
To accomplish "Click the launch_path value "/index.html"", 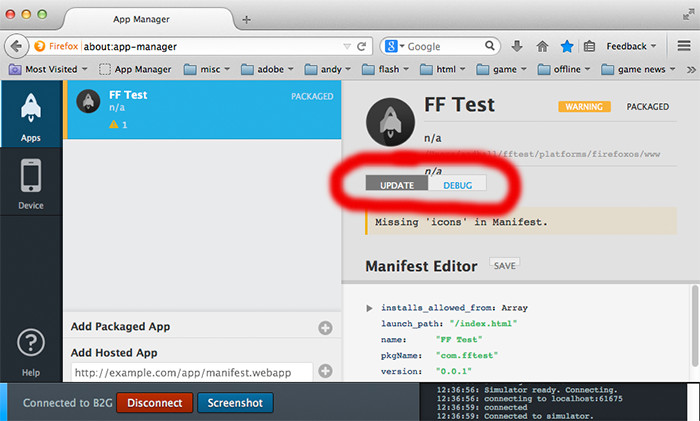I will click(483, 324).
